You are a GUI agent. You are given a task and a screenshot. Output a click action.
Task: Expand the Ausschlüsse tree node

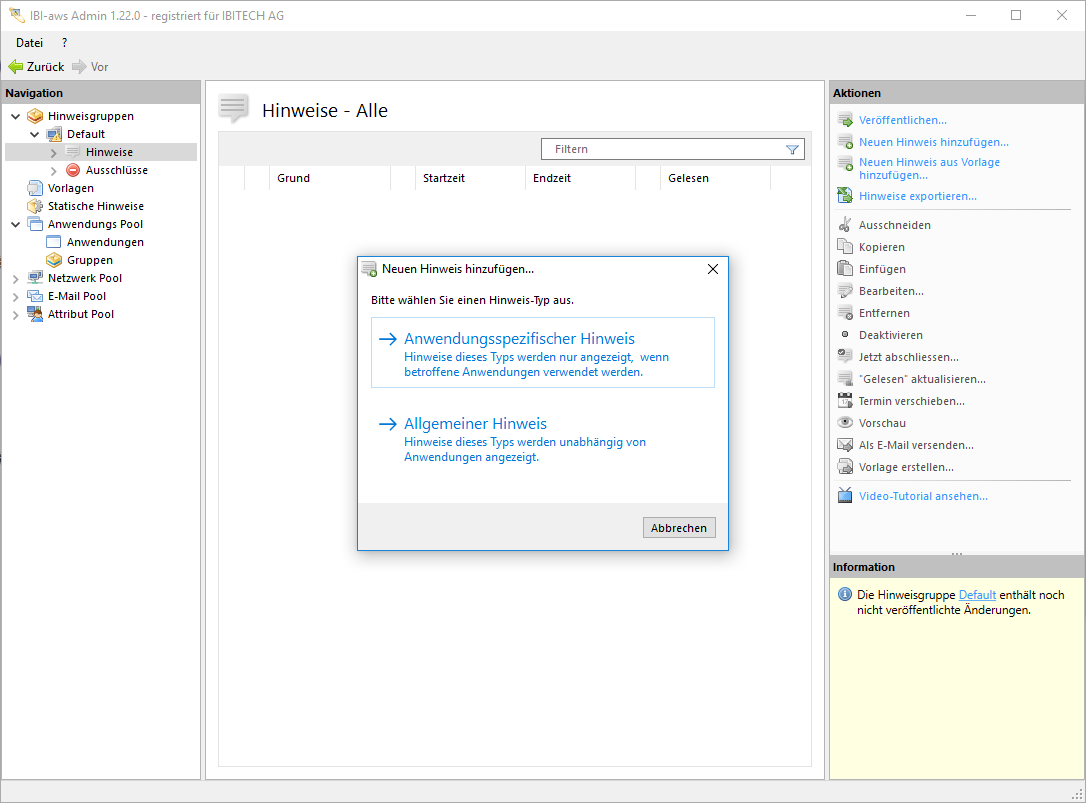click(x=54, y=170)
